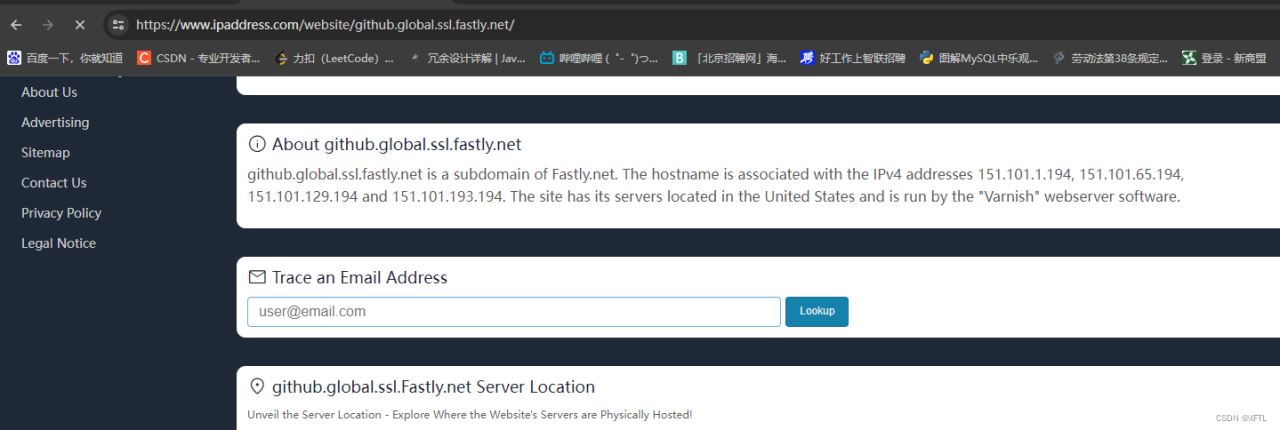This screenshot has height=430, width=1280.
Task: Open the login bookmark at bar end
Action: [1224, 58]
